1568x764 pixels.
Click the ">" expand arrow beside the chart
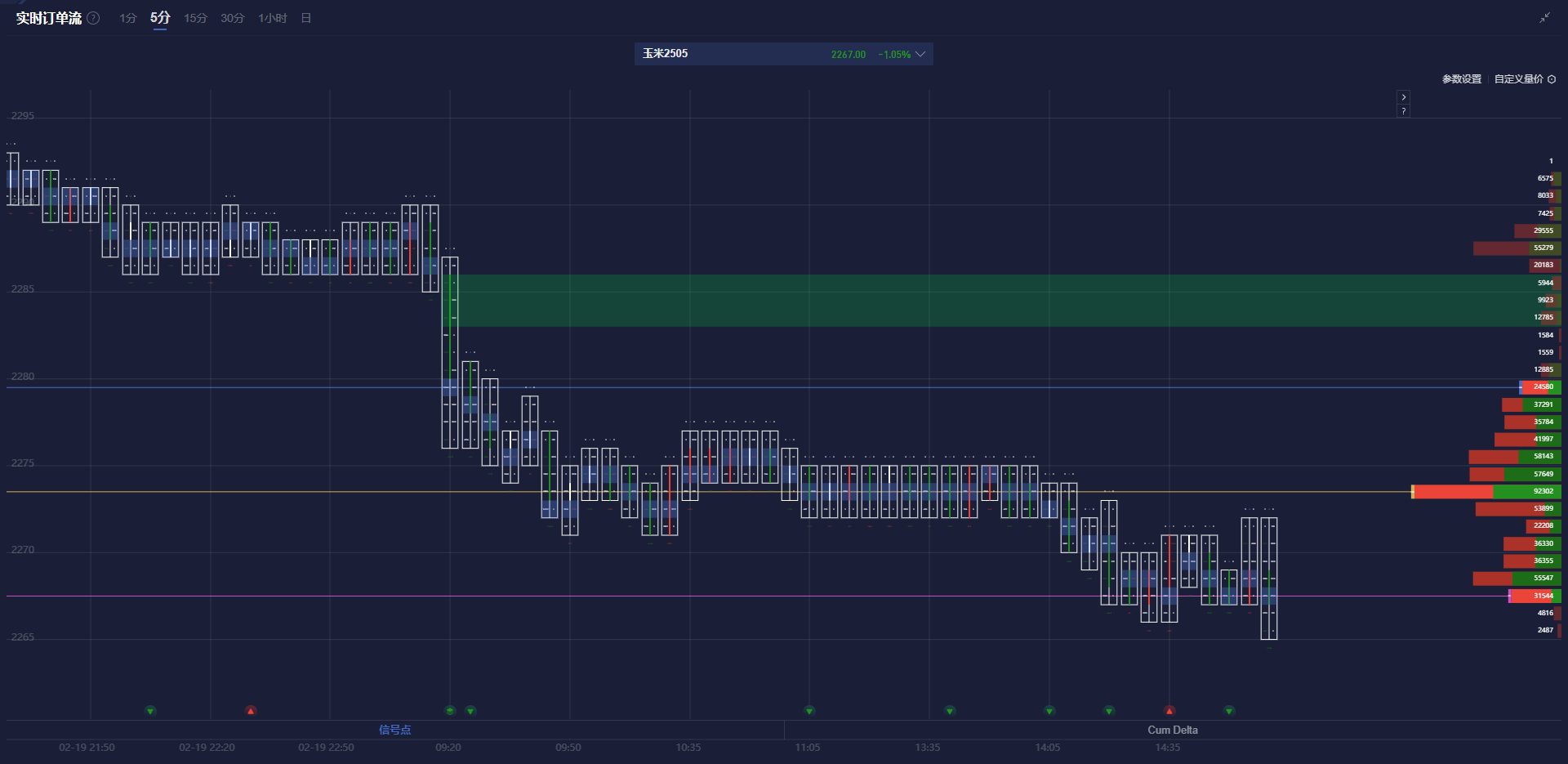point(1403,96)
